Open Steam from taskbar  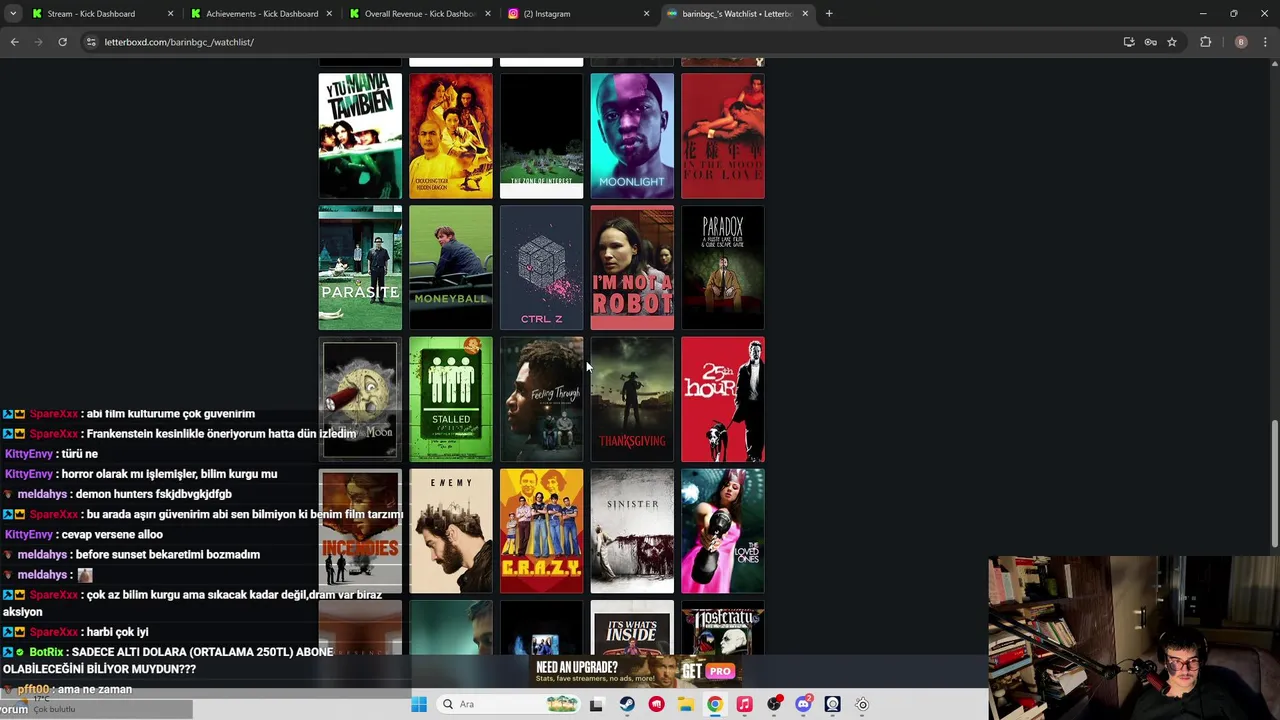pyautogui.click(x=626, y=704)
